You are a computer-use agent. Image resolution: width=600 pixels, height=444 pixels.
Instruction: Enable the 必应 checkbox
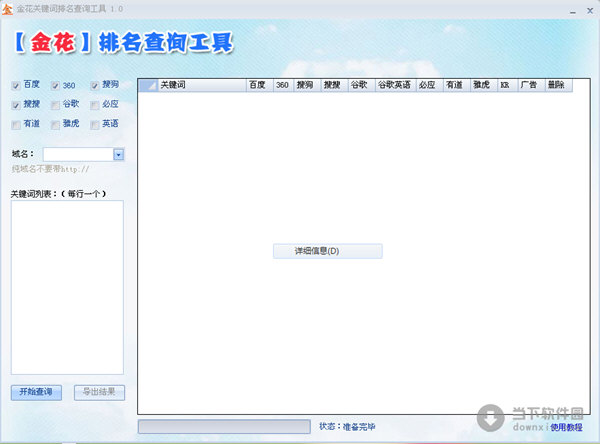(95, 105)
